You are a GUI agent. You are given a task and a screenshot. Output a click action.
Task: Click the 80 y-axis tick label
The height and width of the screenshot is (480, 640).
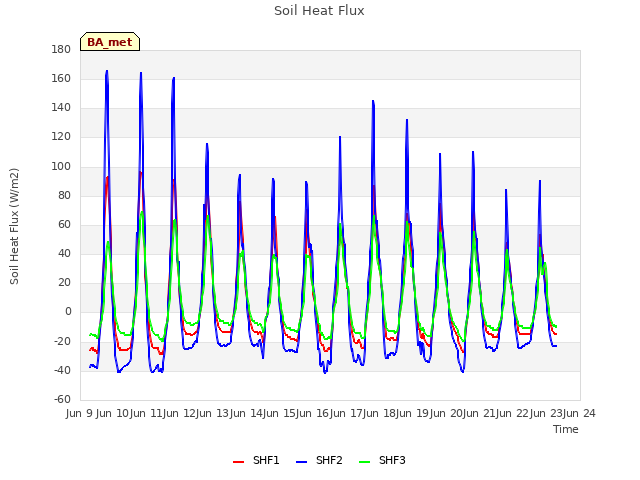(64, 196)
